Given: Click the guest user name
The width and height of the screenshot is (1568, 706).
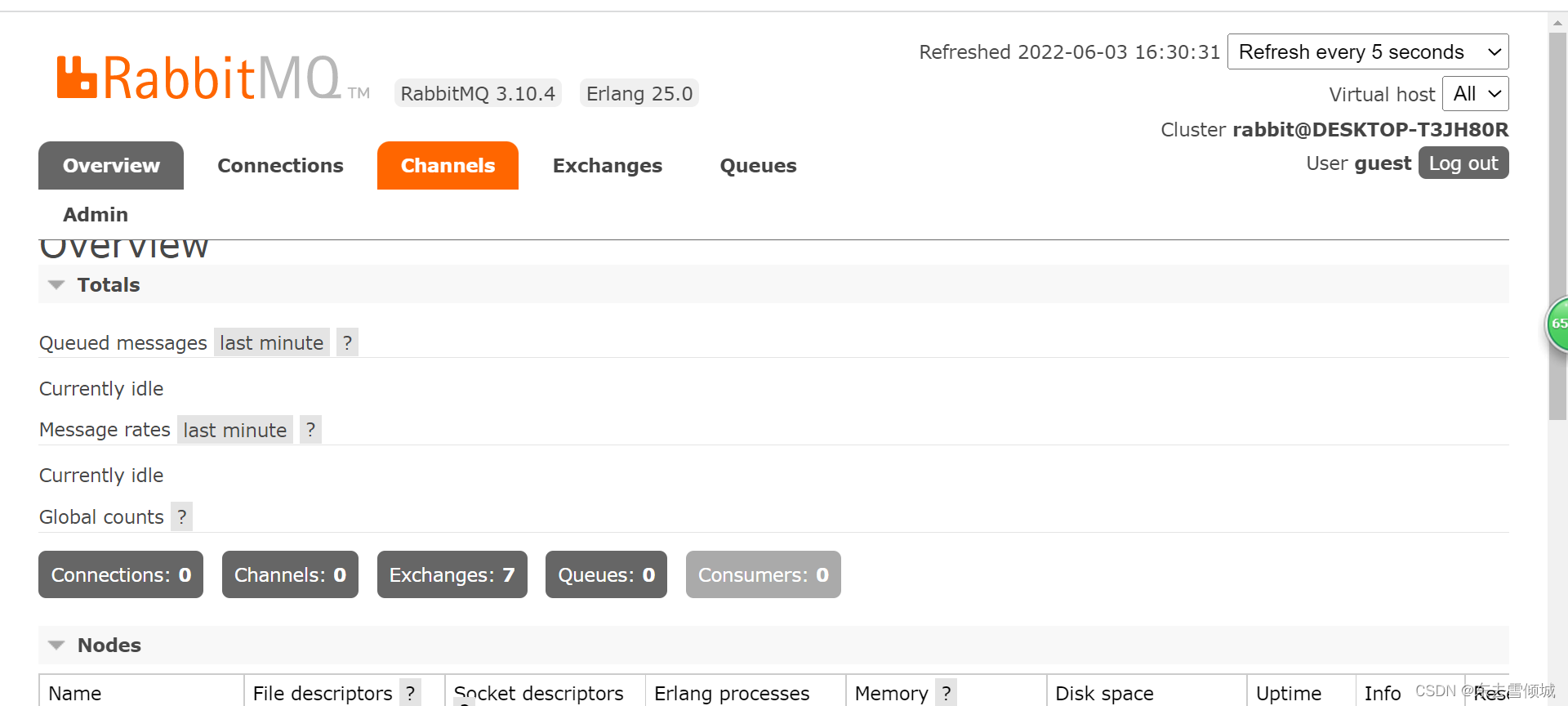Looking at the screenshot, I should point(1383,163).
